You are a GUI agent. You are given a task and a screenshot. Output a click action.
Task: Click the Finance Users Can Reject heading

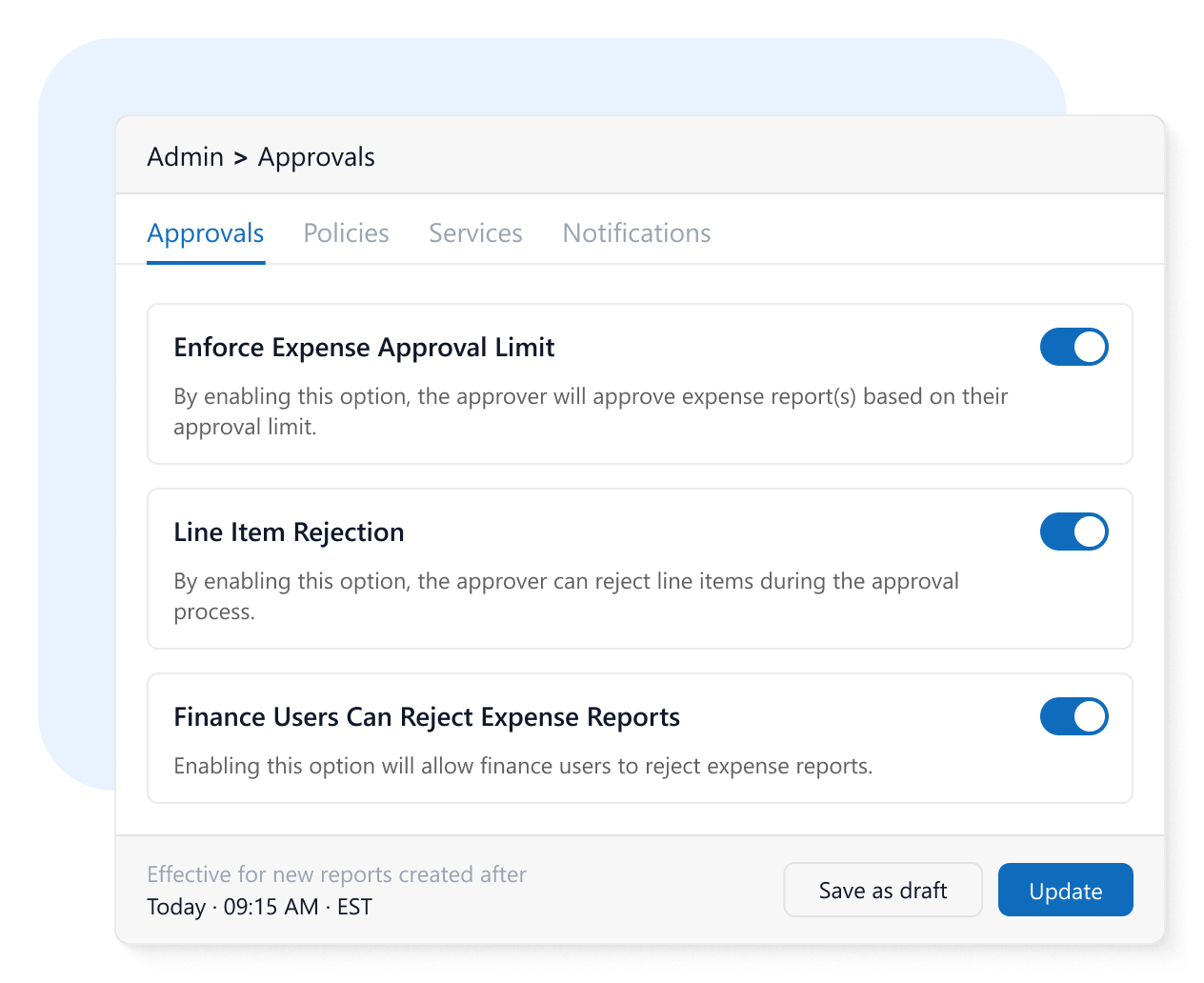pos(427,717)
